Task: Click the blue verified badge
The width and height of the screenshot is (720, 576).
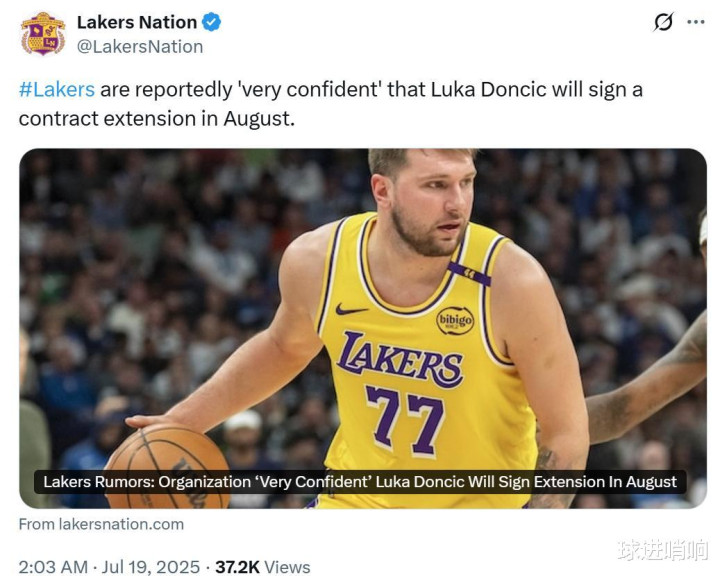Action: tap(211, 22)
